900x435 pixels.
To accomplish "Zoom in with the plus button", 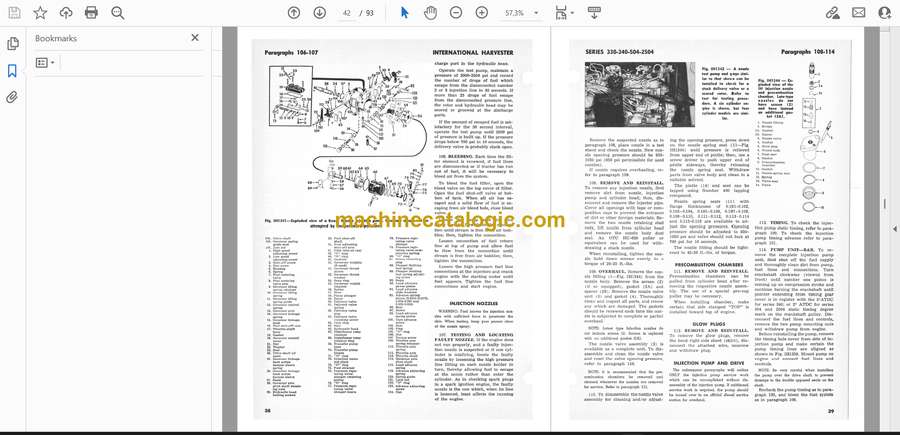I will click(482, 13).
